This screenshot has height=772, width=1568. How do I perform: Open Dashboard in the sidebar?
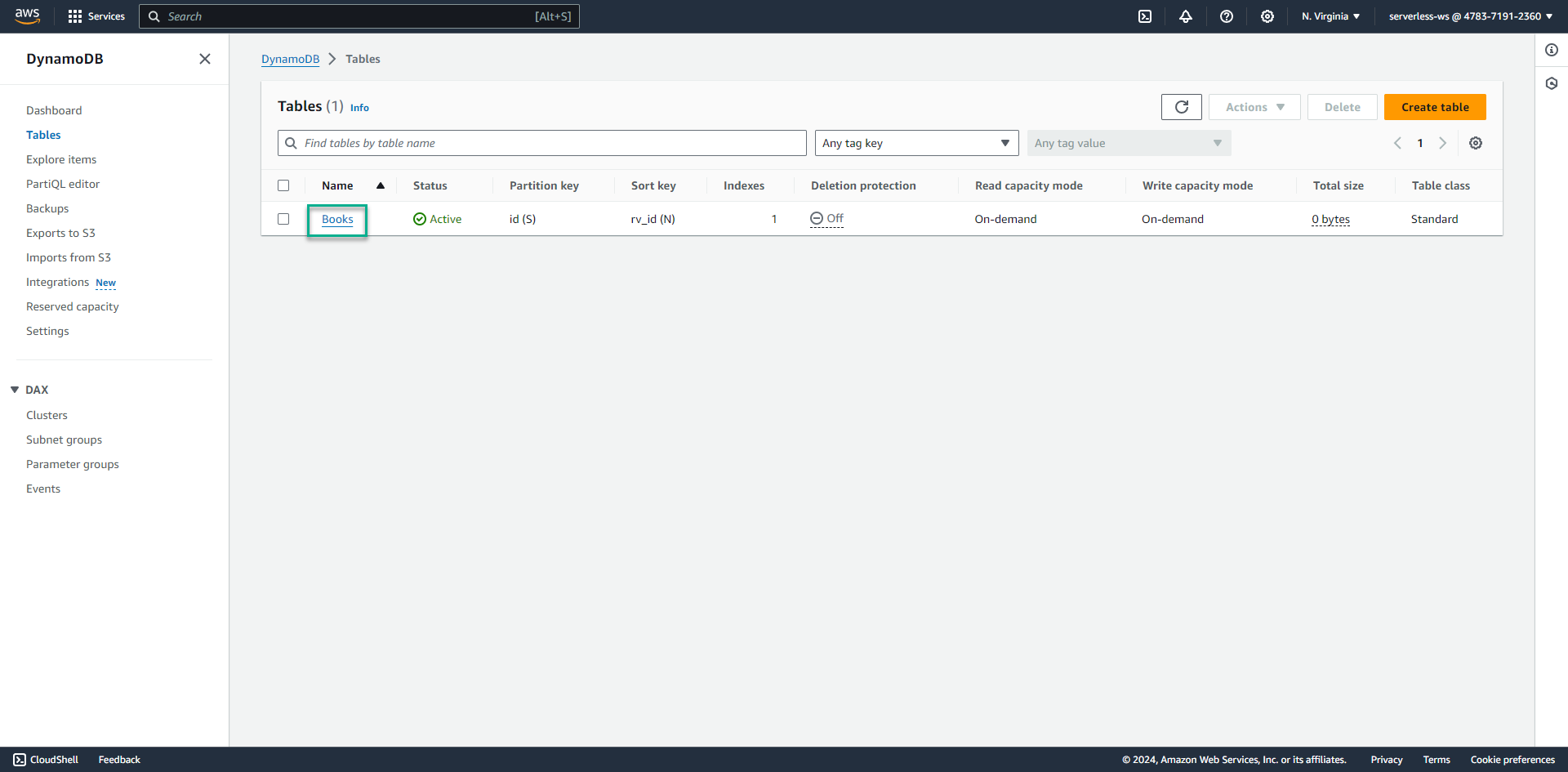tap(54, 110)
